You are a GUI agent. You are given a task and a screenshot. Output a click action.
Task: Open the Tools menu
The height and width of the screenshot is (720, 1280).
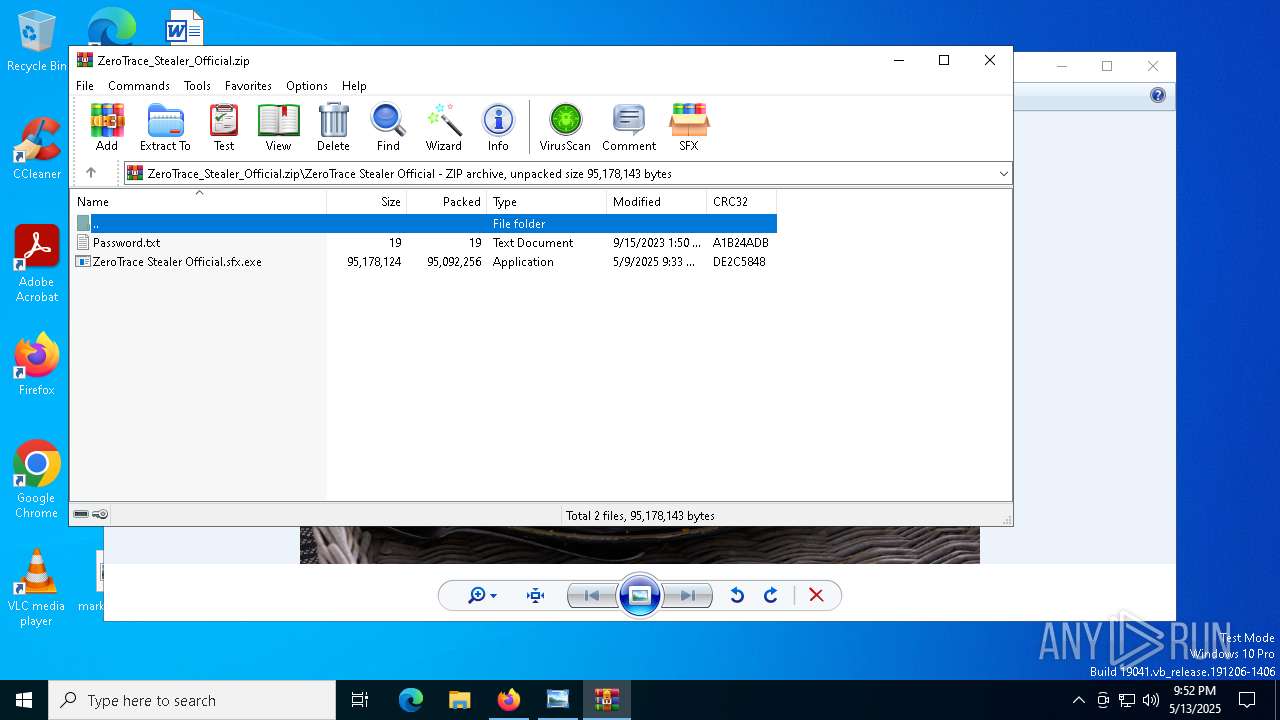pyautogui.click(x=197, y=86)
